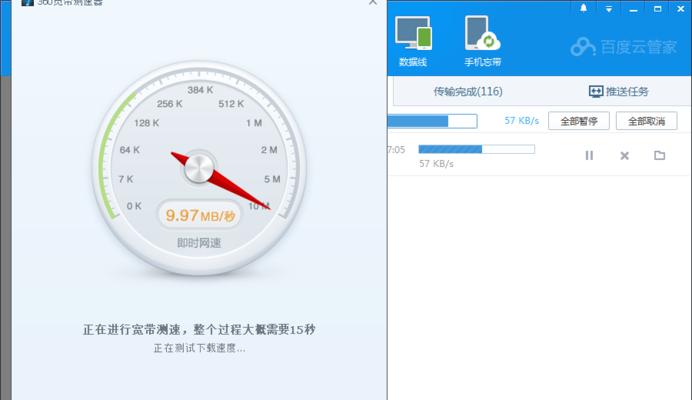Click the speedometer needle hub
Viewport: 692px width, 400px height.
[x=199, y=168]
